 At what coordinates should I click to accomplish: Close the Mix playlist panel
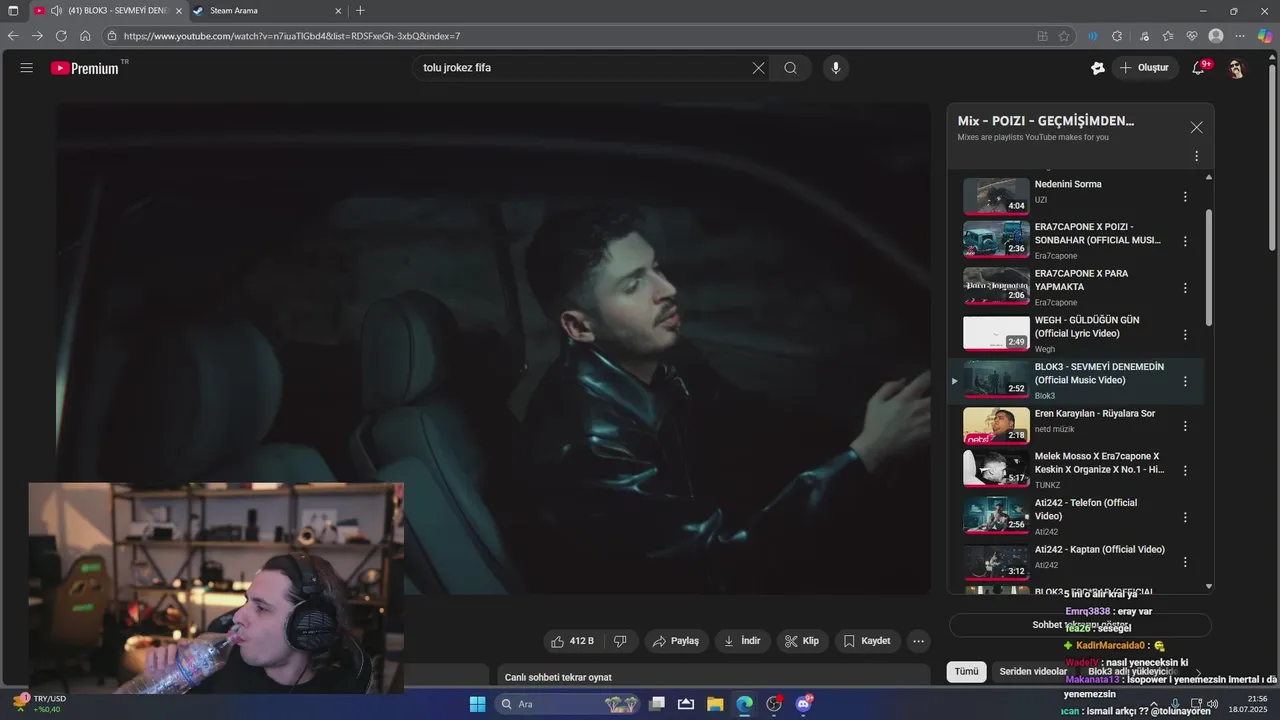[1196, 127]
